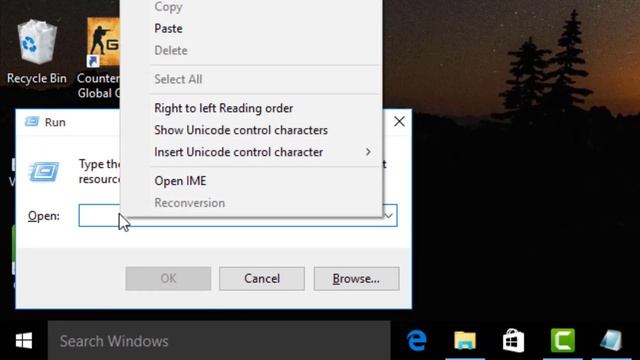Image resolution: width=640 pixels, height=360 pixels.
Task: Close the Run dialog
Action: pyautogui.click(x=399, y=121)
